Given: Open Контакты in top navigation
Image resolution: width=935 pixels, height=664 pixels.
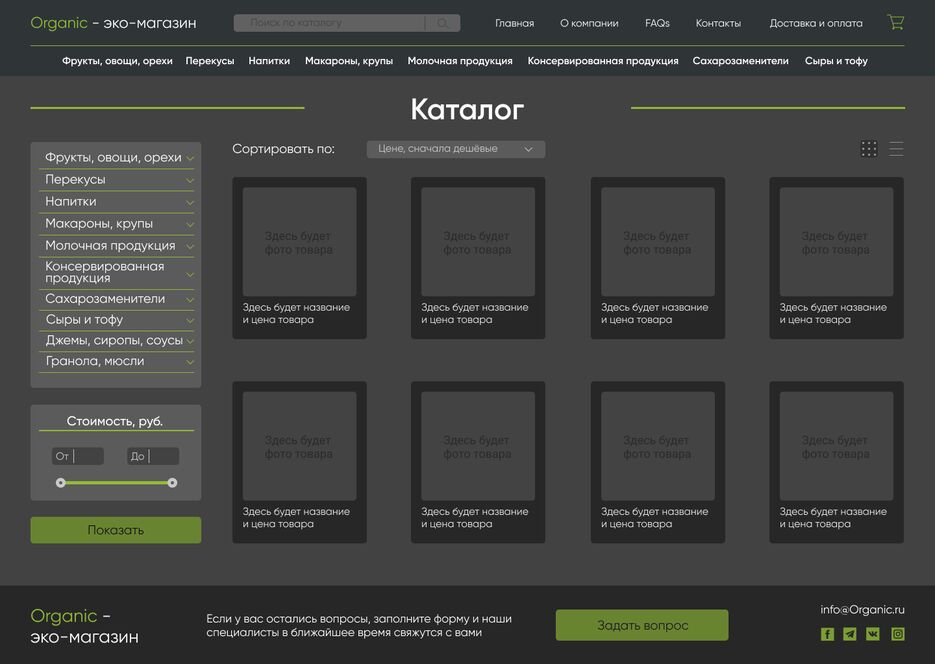Looking at the screenshot, I should pyautogui.click(x=718, y=23).
